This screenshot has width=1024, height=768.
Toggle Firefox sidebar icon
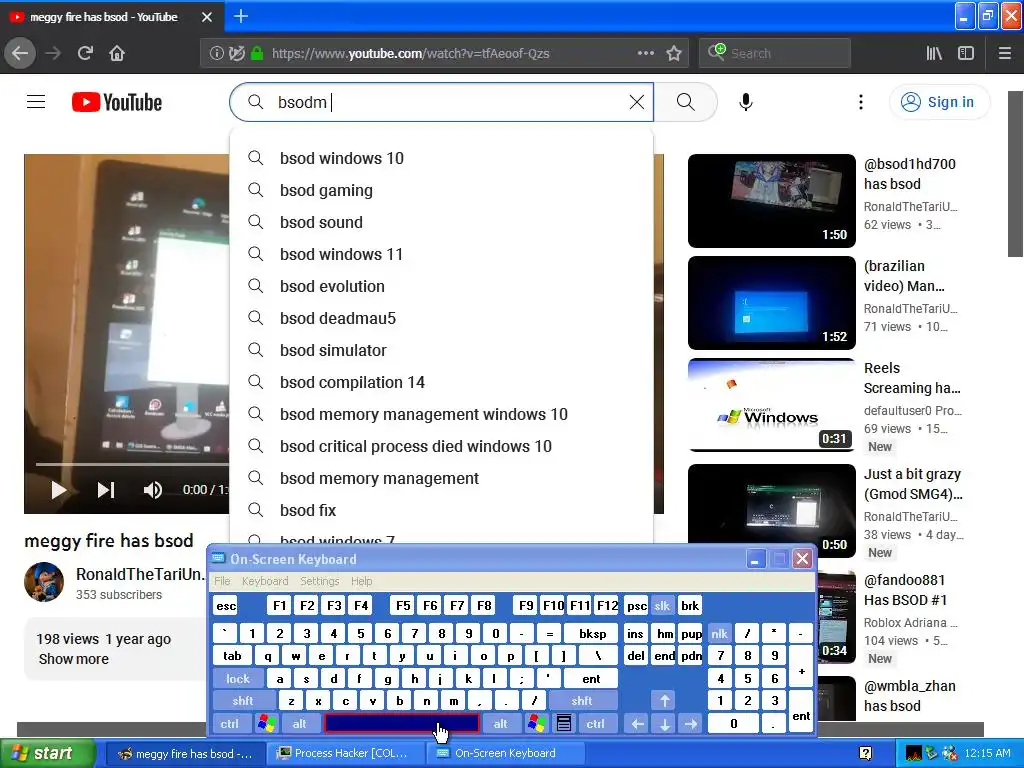(966, 53)
